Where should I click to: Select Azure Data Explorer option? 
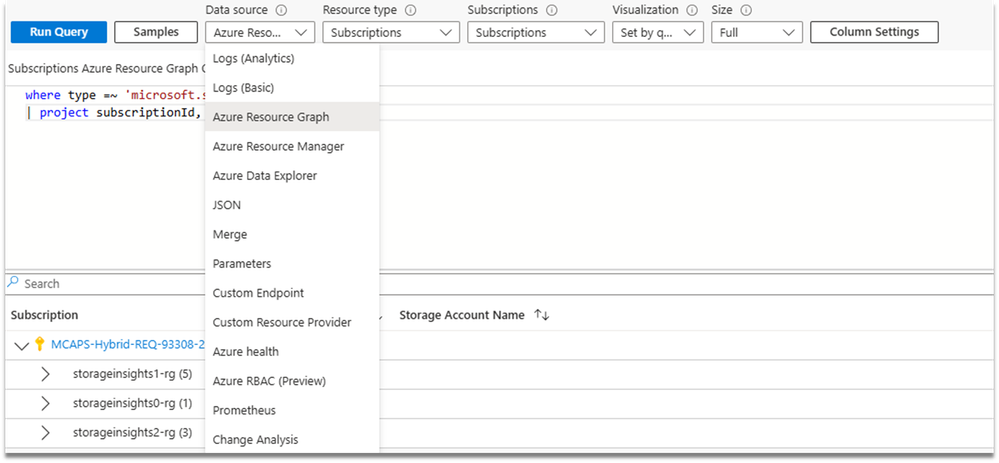[292, 176]
